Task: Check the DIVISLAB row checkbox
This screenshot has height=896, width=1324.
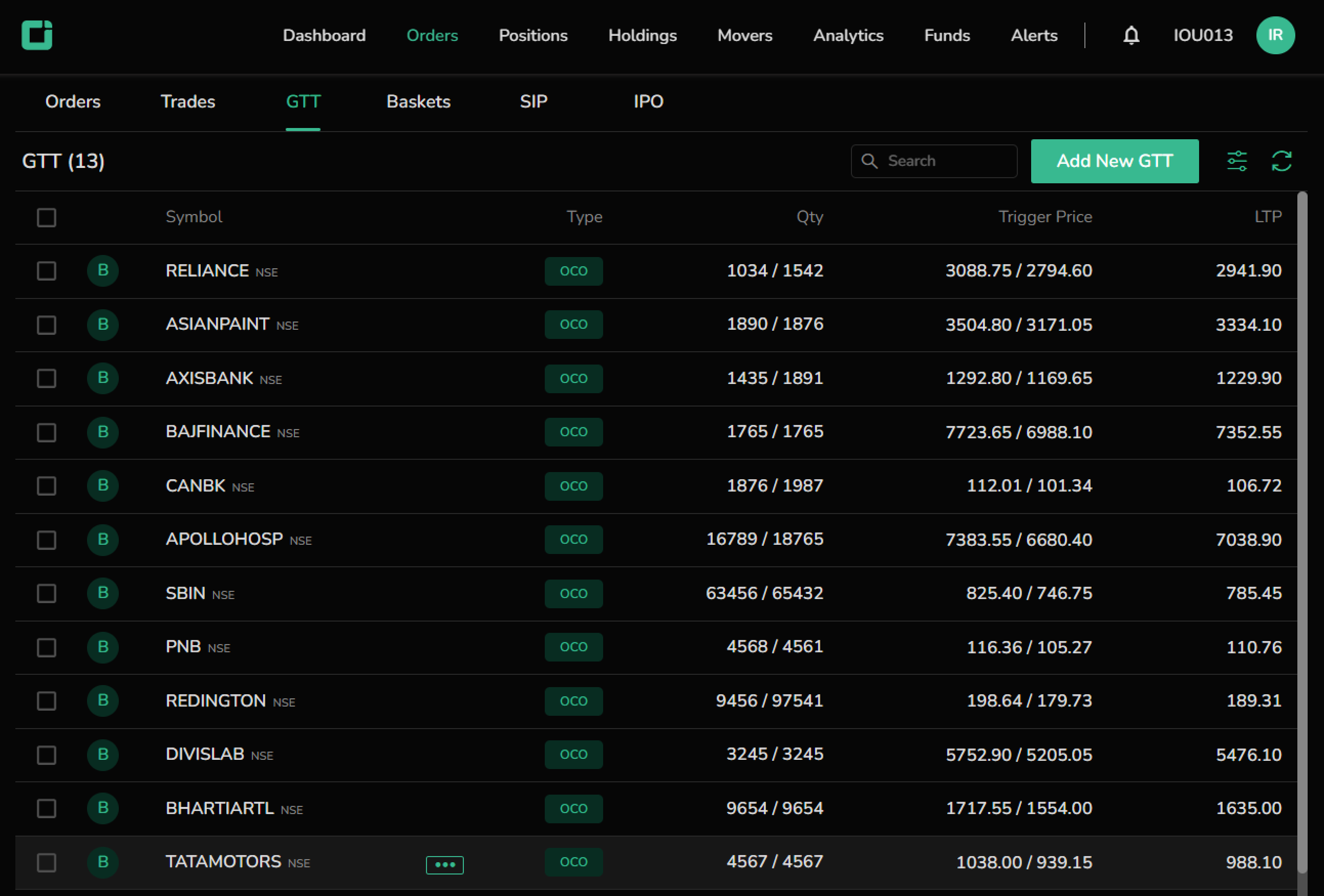Action: (x=46, y=755)
